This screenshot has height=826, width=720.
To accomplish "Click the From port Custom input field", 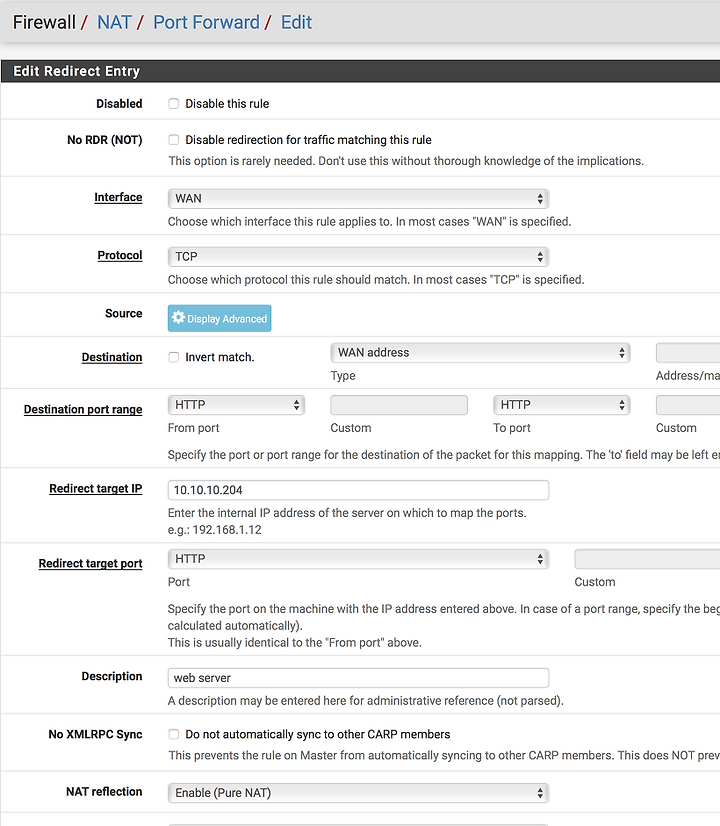I will 399,405.
